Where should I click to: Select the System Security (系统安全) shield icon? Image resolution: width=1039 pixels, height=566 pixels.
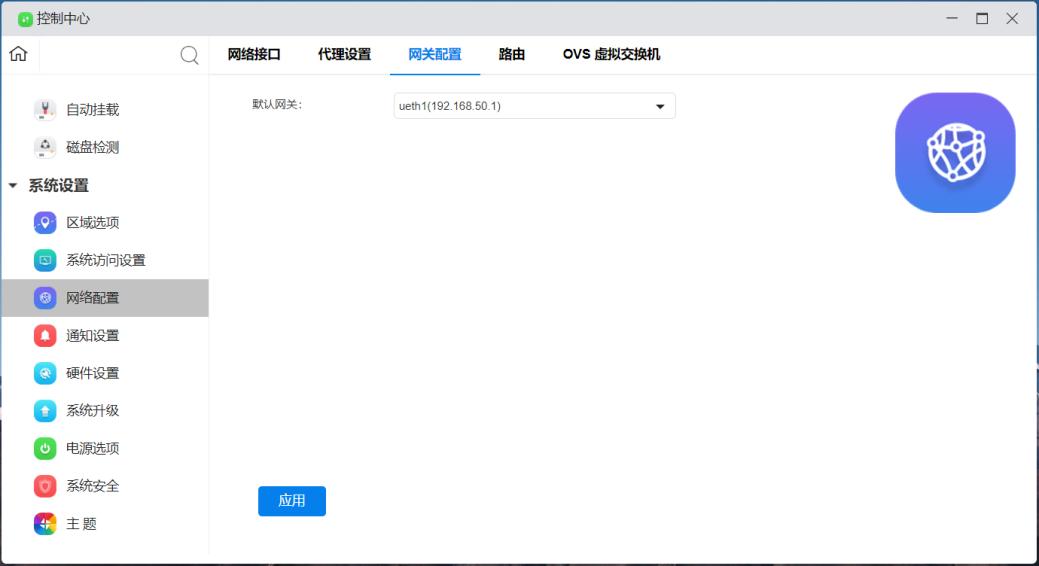(x=45, y=486)
